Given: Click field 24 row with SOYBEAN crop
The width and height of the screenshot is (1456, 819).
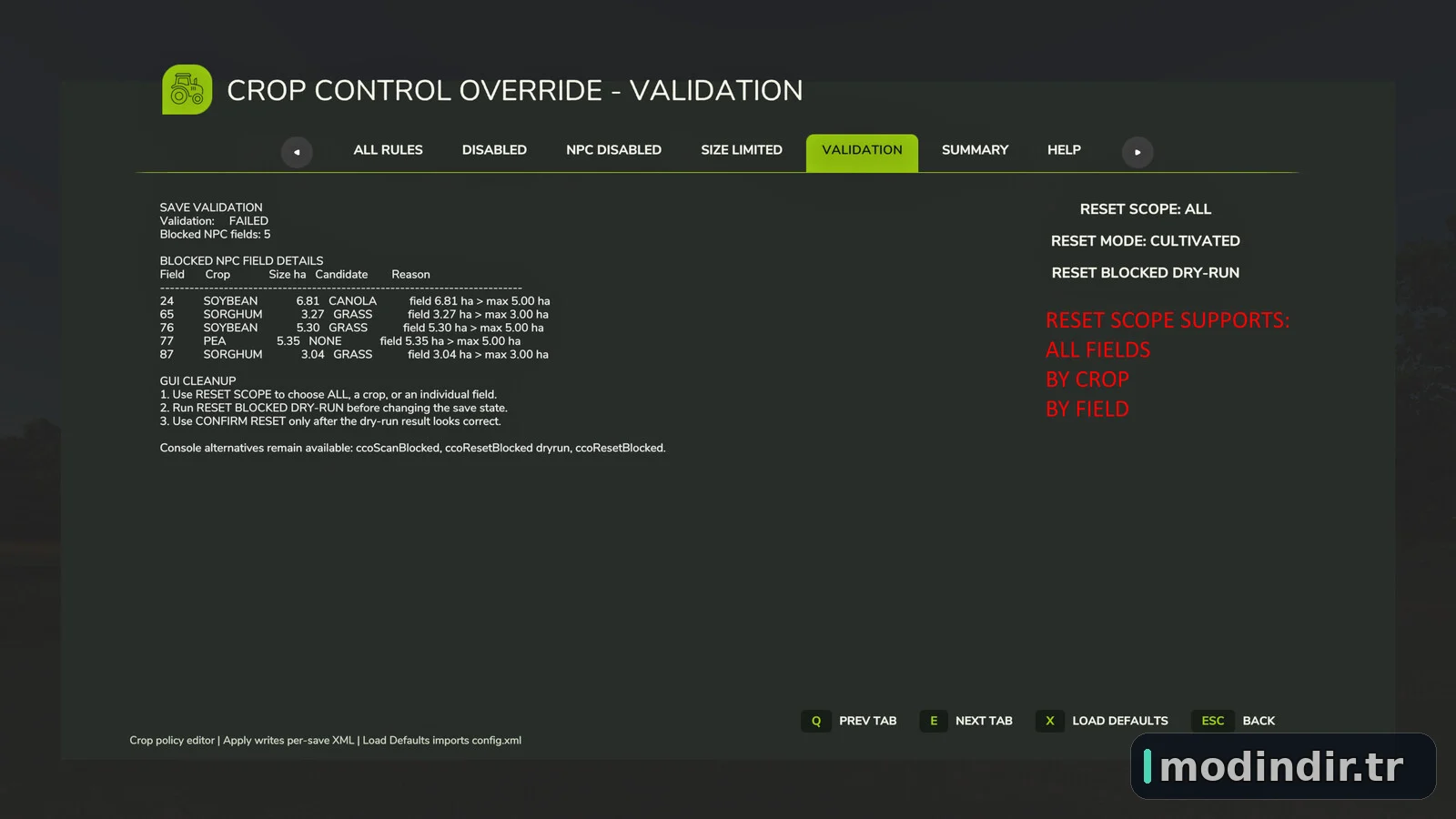Looking at the screenshot, I should coord(355,301).
